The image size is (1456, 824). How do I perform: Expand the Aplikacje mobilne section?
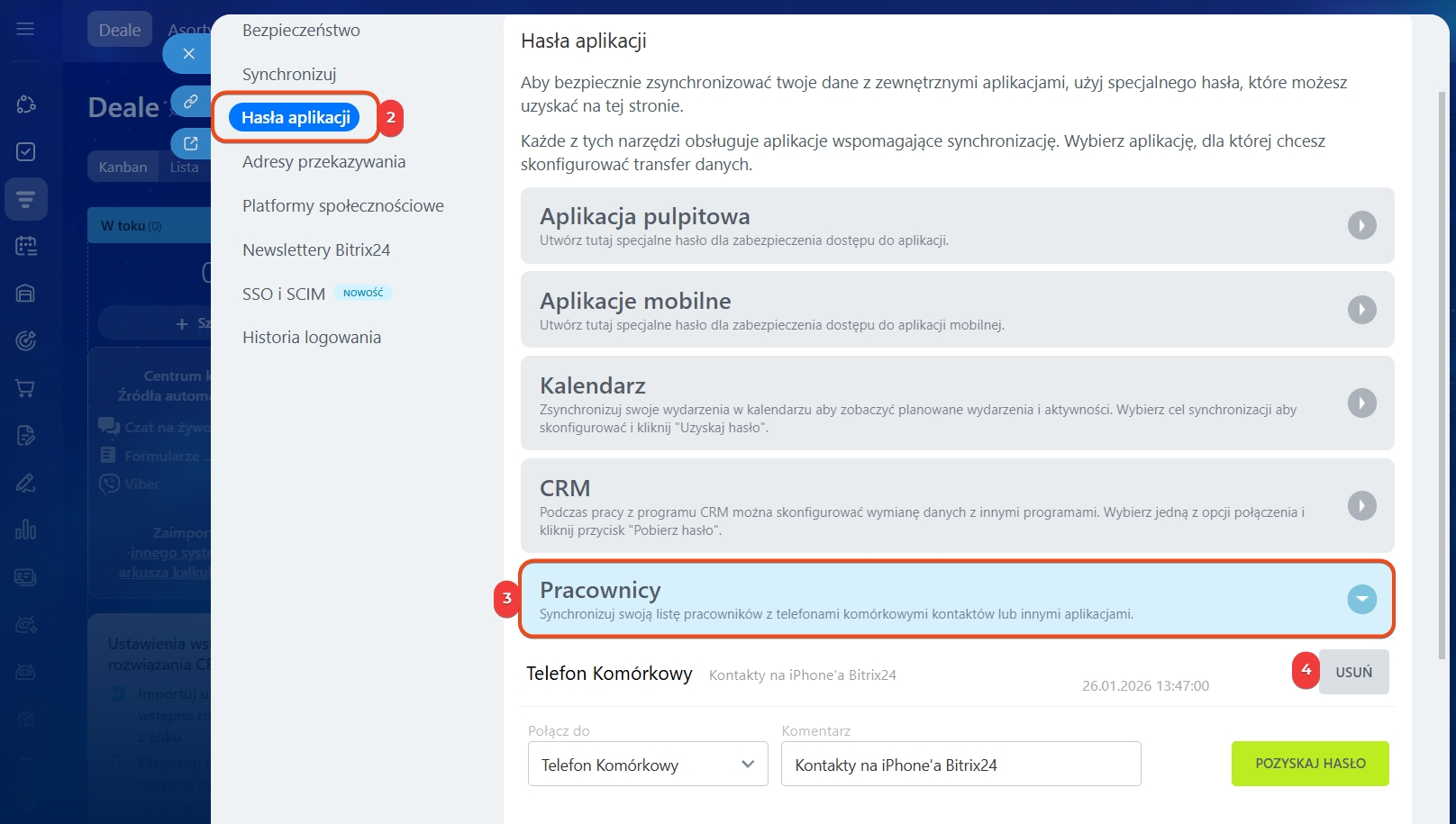coord(1361,310)
